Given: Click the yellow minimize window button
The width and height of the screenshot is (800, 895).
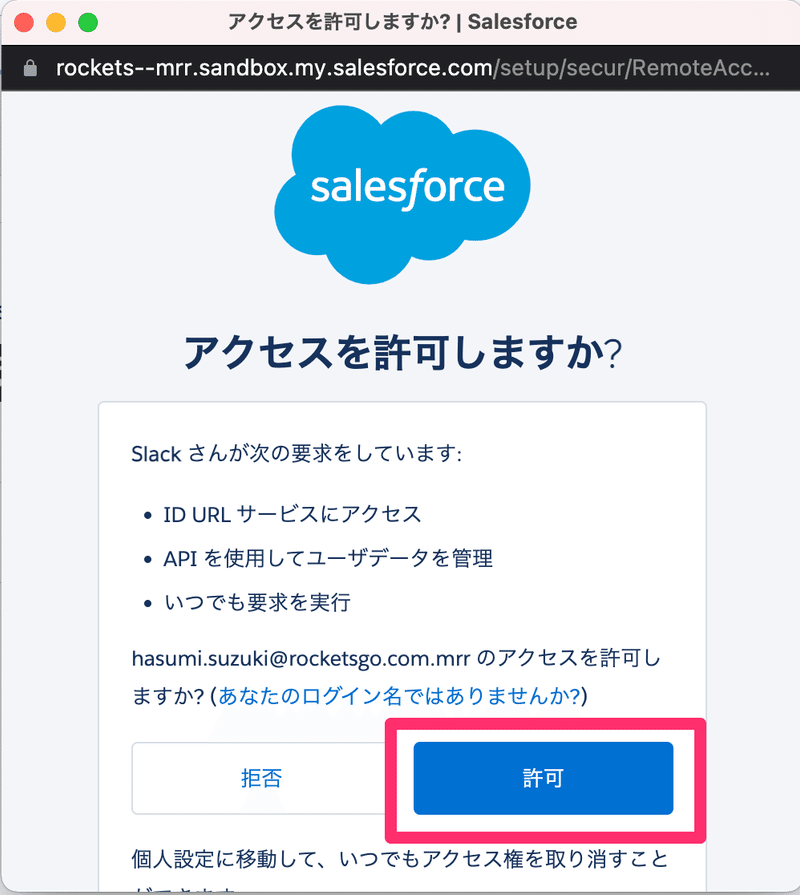Looking at the screenshot, I should click(56, 22).
